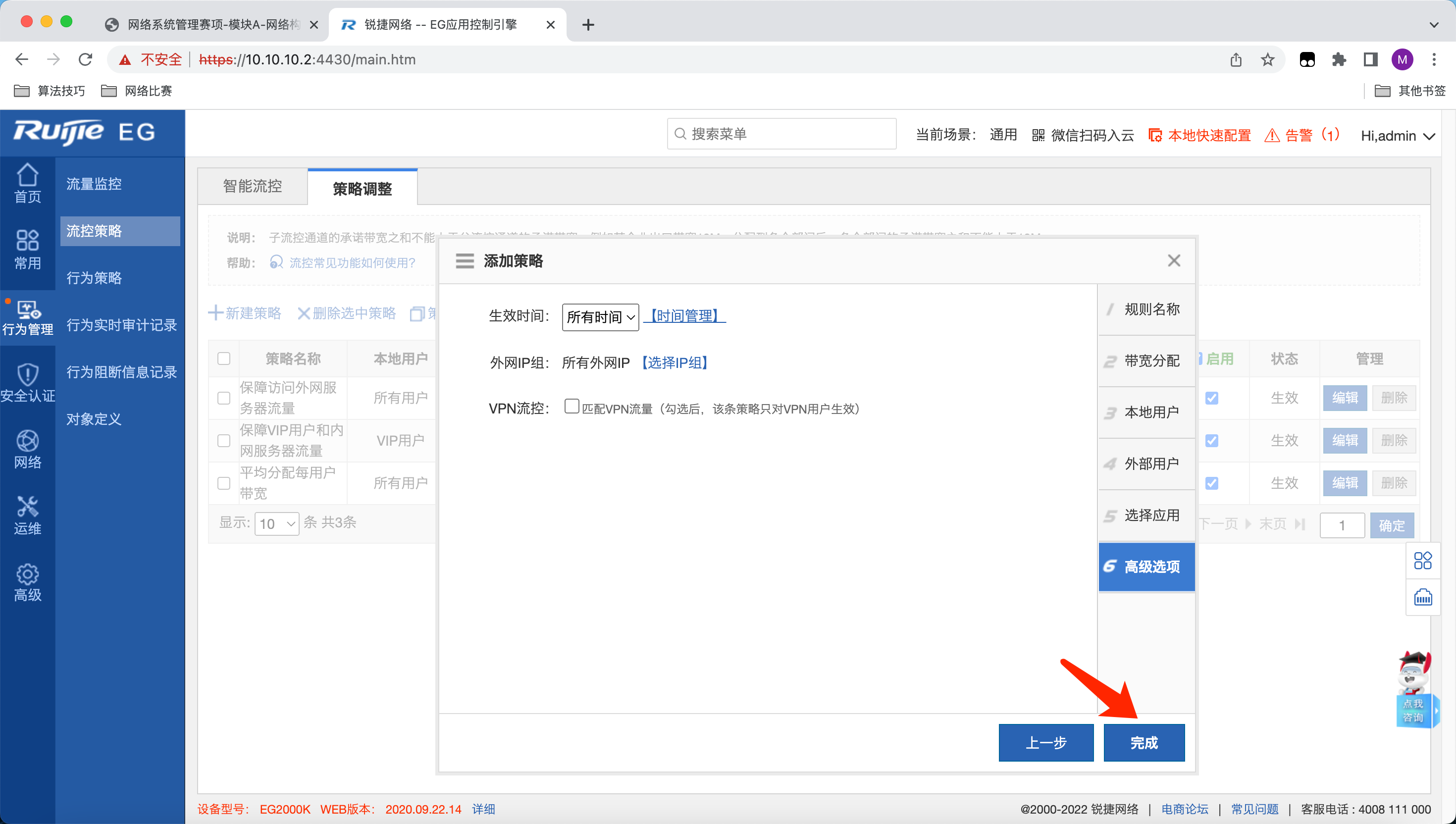
Task: Switch to the 智能流控 tab
Action: click(253, 187)
